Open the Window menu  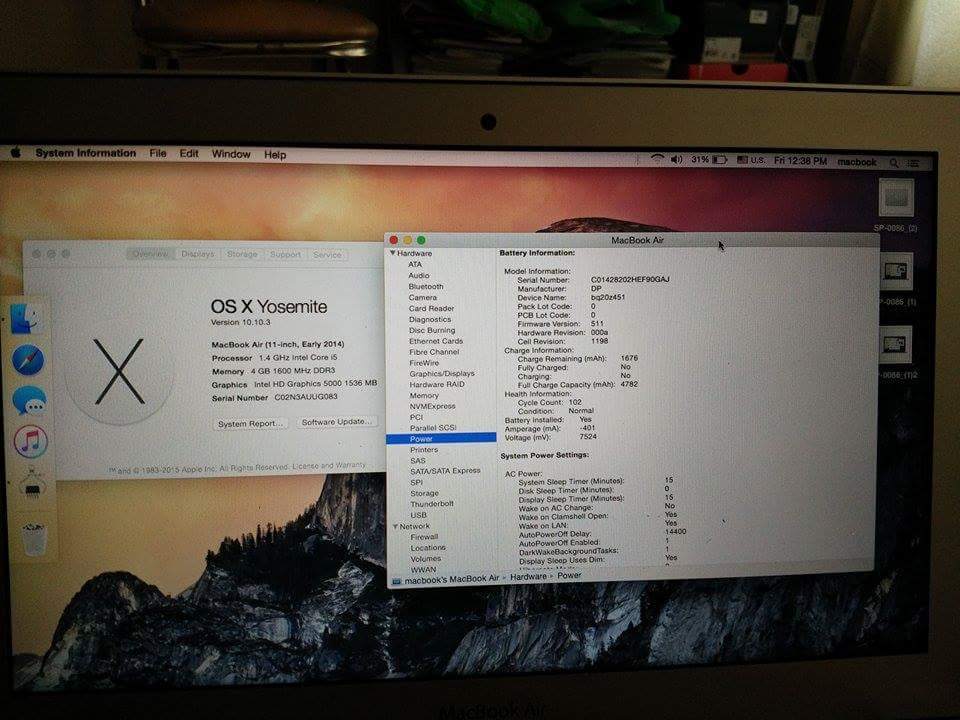(231, 154)
